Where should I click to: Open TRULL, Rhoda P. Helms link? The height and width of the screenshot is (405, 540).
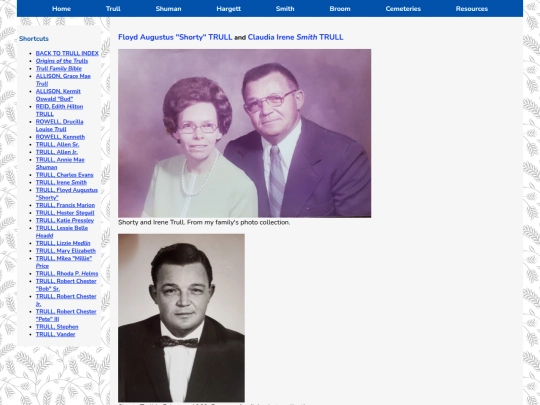coord(67,273)
